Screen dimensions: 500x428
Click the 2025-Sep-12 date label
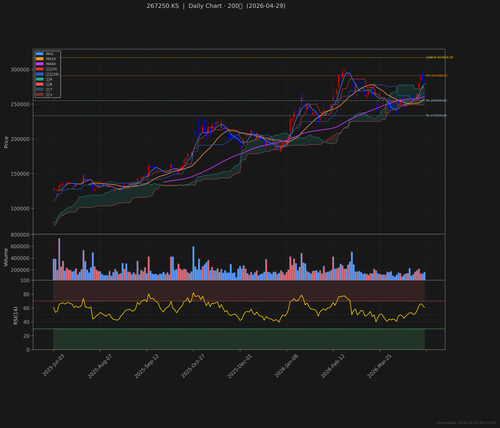pos(146,366)
